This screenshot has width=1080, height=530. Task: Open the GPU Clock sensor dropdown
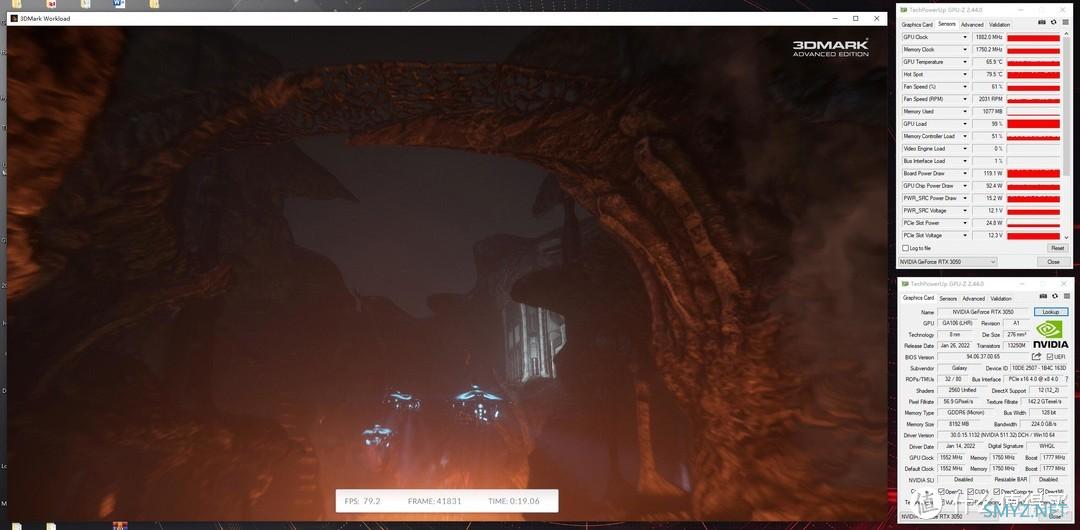click(965, 37)
